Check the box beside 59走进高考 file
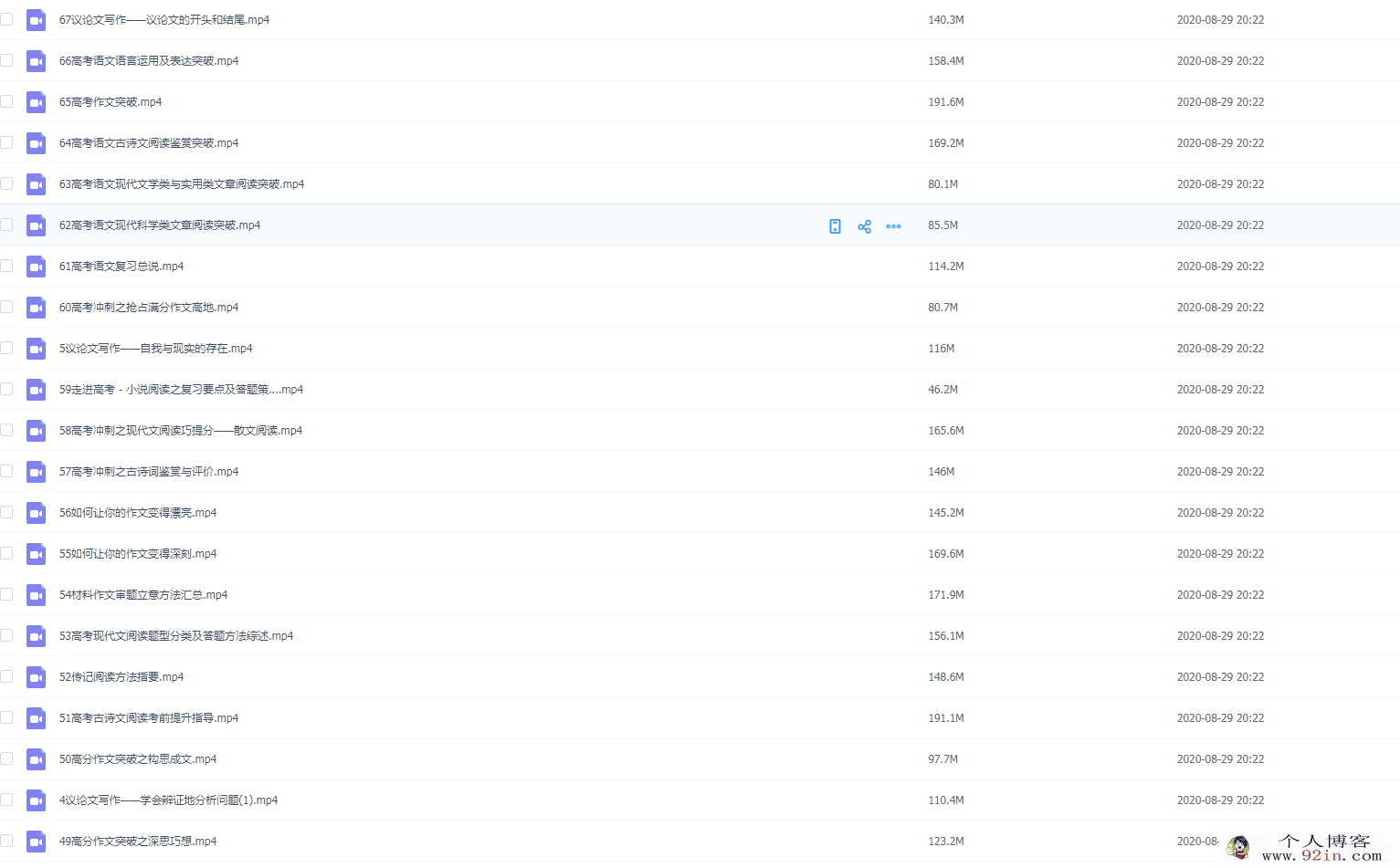The width and height of the screenshot is (1400, 868). click(6, 389)
